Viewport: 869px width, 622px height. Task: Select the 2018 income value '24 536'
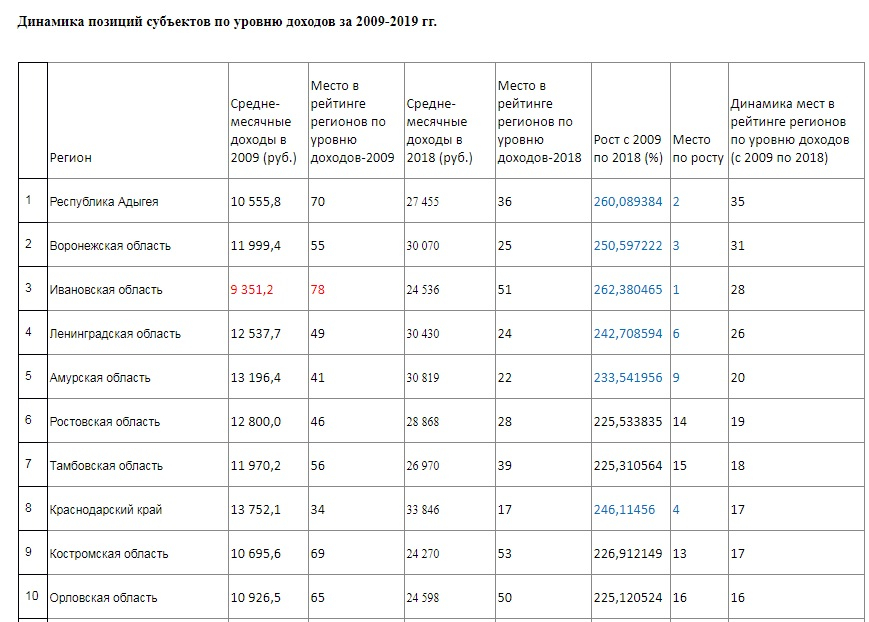point(422,289)
